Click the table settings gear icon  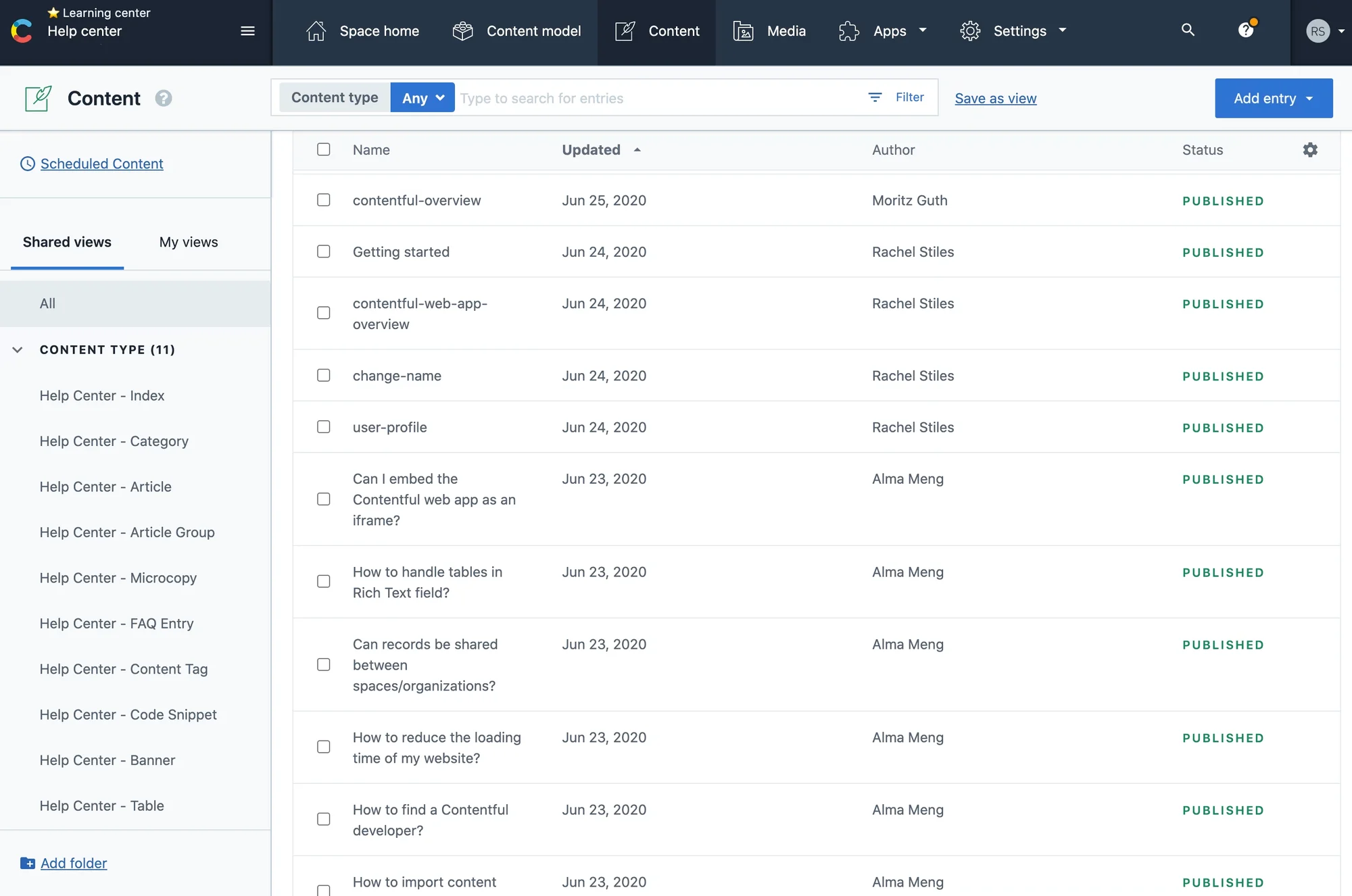click(1310, 150)
